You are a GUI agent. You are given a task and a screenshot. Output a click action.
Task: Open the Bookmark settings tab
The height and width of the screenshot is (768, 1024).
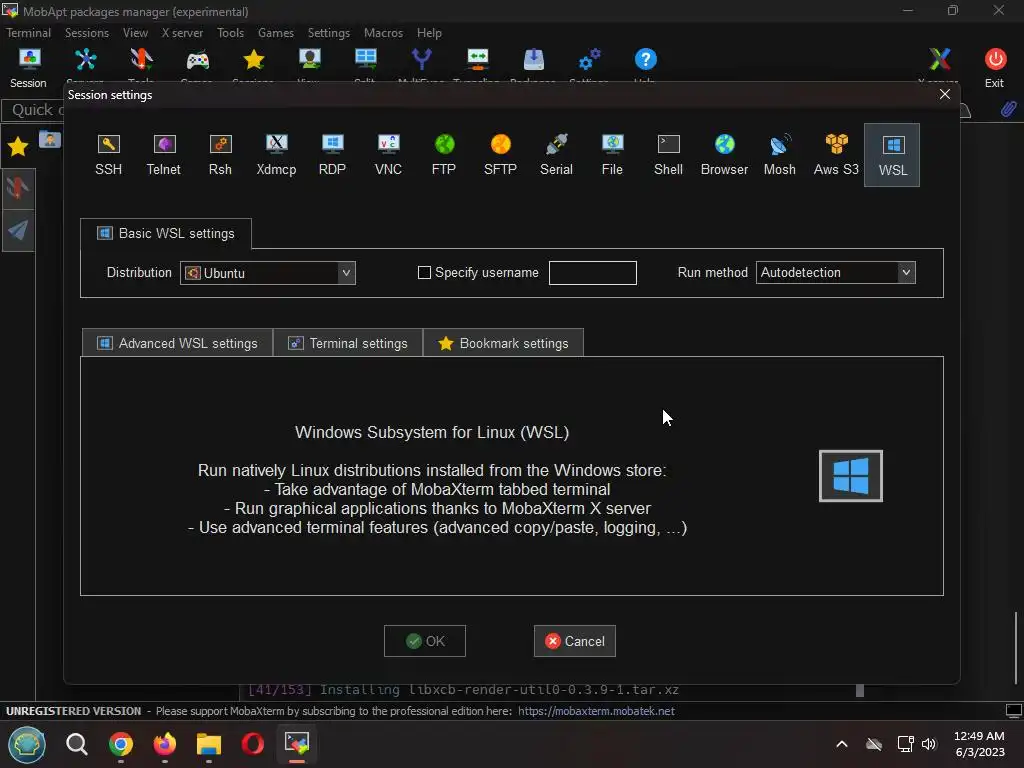[504, 343]
